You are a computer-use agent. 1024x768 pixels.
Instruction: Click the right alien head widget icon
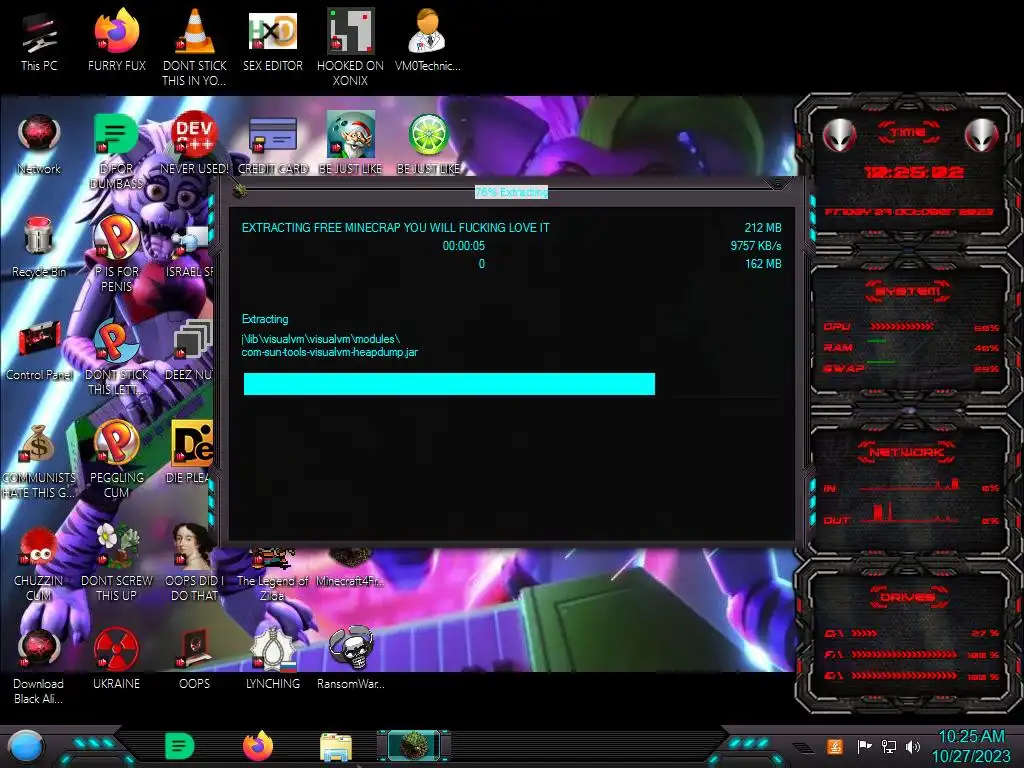click(982, 136)
